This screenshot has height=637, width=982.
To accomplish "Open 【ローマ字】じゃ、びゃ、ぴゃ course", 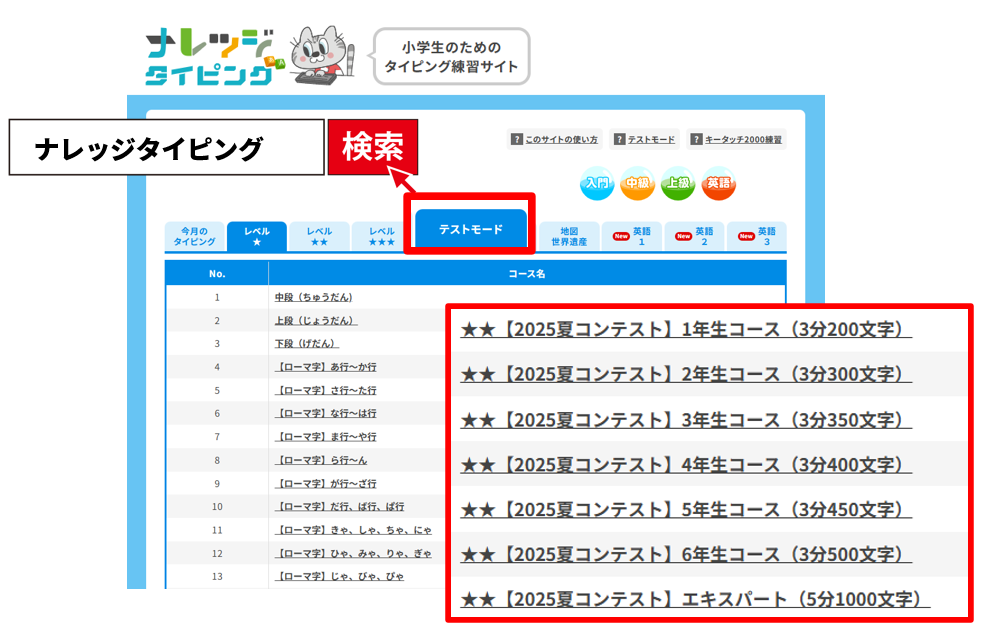I will [339, 576].
